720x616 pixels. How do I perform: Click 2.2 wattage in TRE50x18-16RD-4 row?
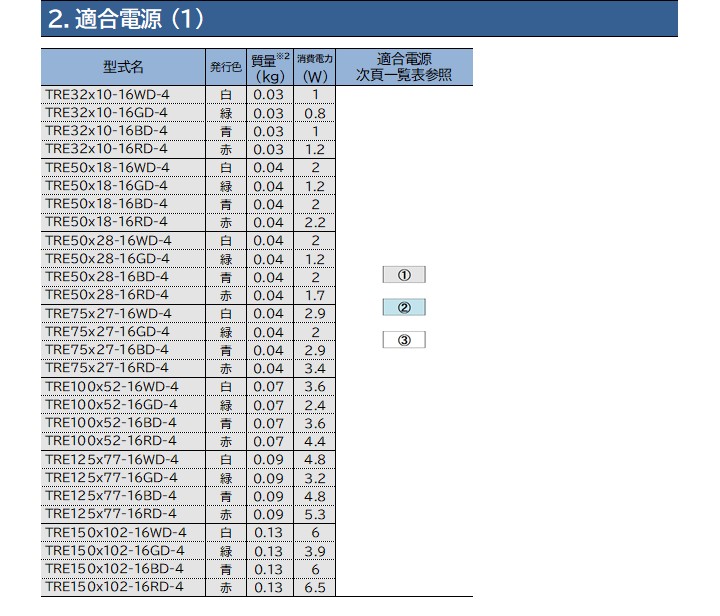(315, 223)
